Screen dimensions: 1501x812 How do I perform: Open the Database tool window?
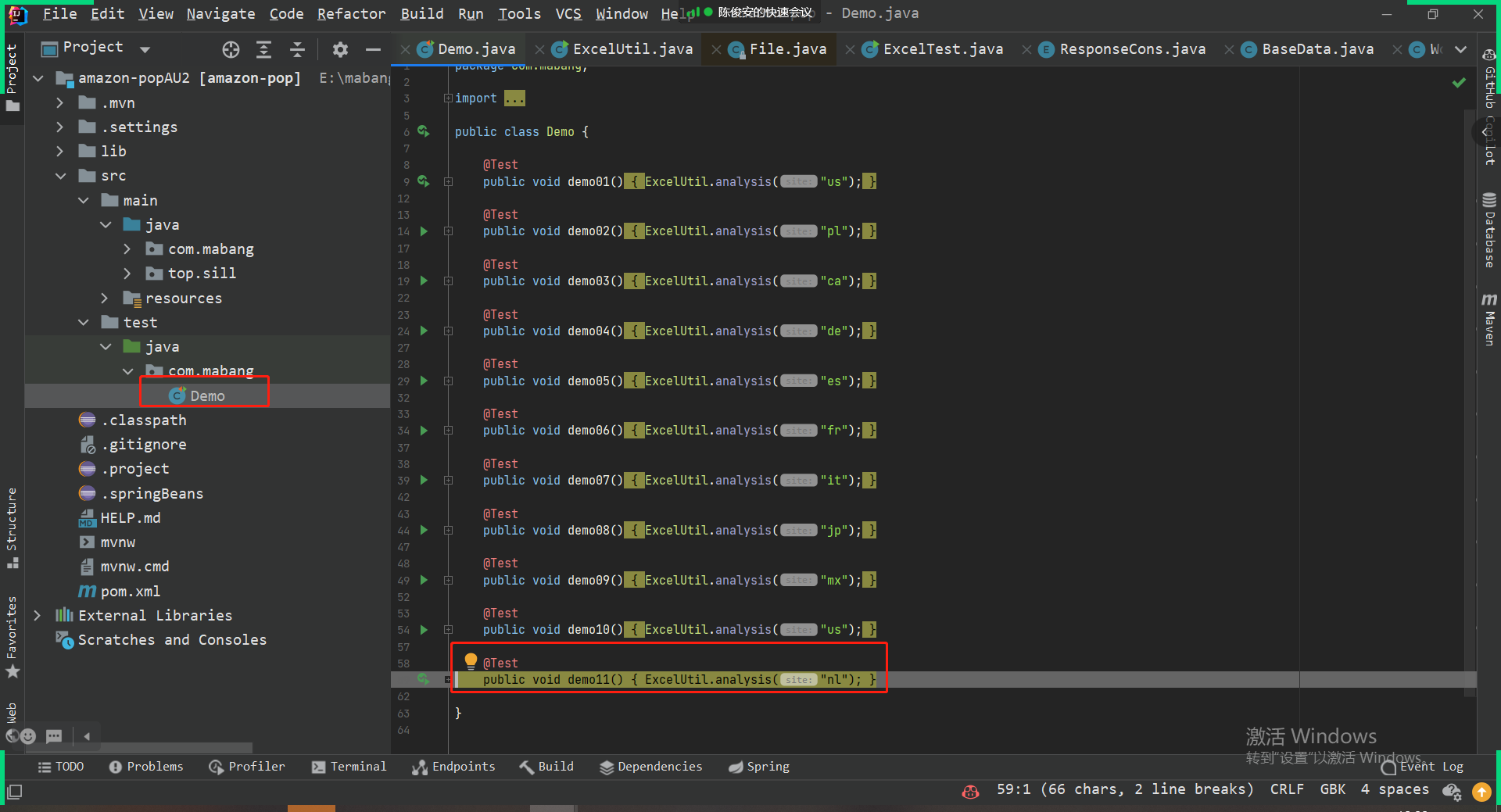click(1489, 231)
